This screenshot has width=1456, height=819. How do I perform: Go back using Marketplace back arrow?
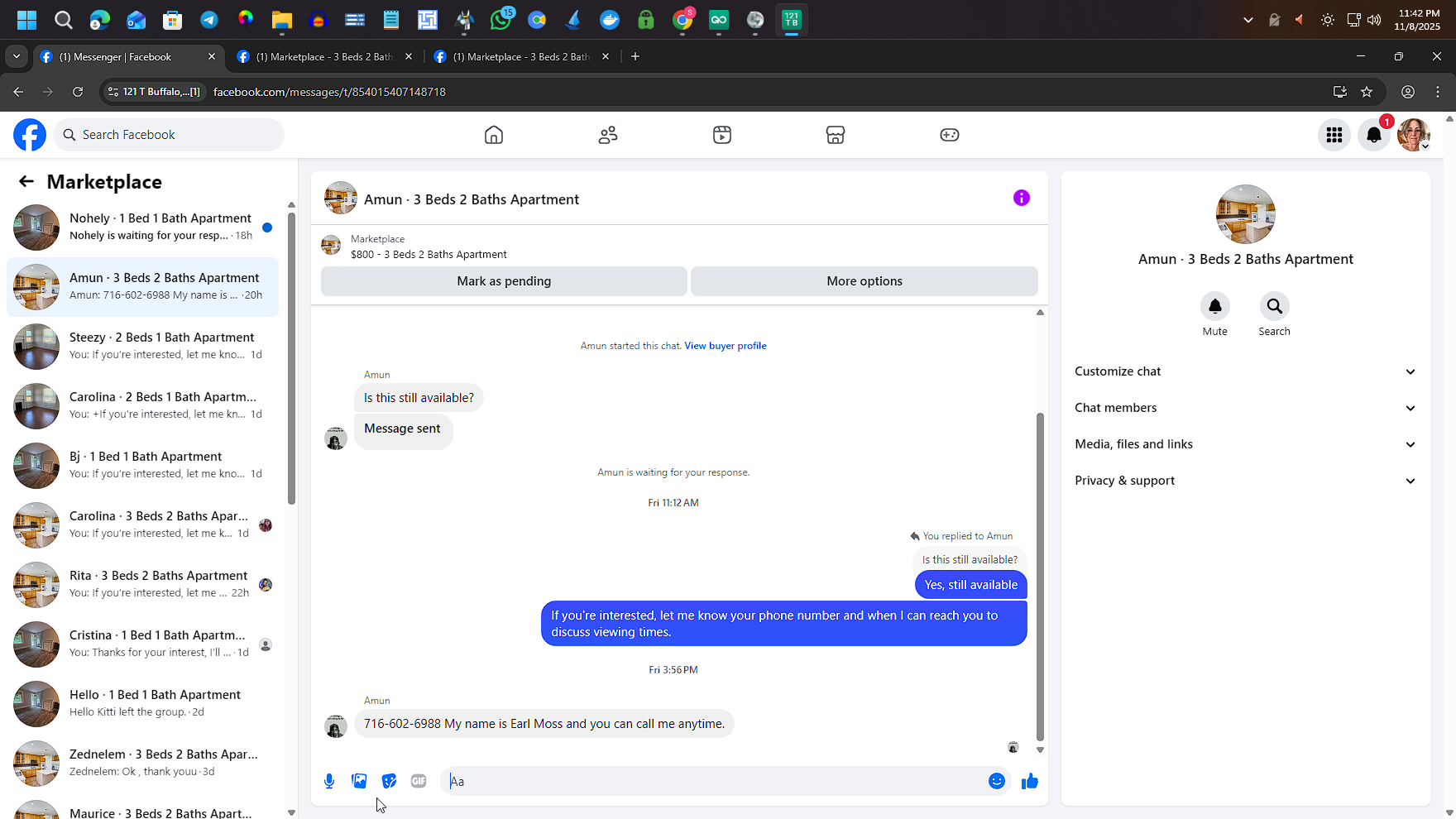26,182
